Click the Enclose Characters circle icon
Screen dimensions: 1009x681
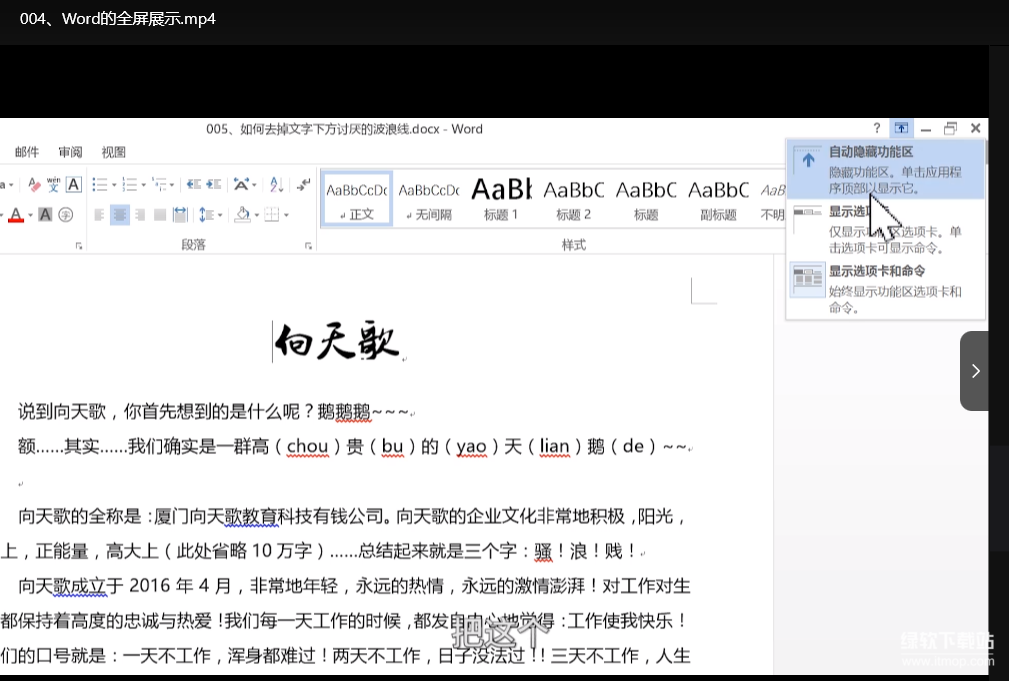66,215
